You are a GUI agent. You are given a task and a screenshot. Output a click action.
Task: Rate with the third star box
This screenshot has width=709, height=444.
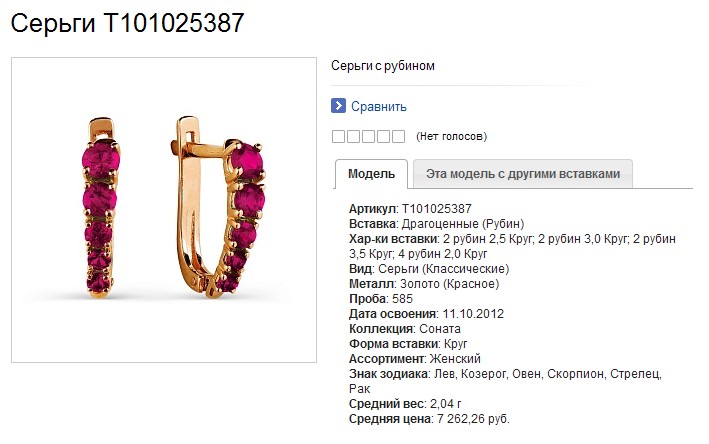point(368,137)
